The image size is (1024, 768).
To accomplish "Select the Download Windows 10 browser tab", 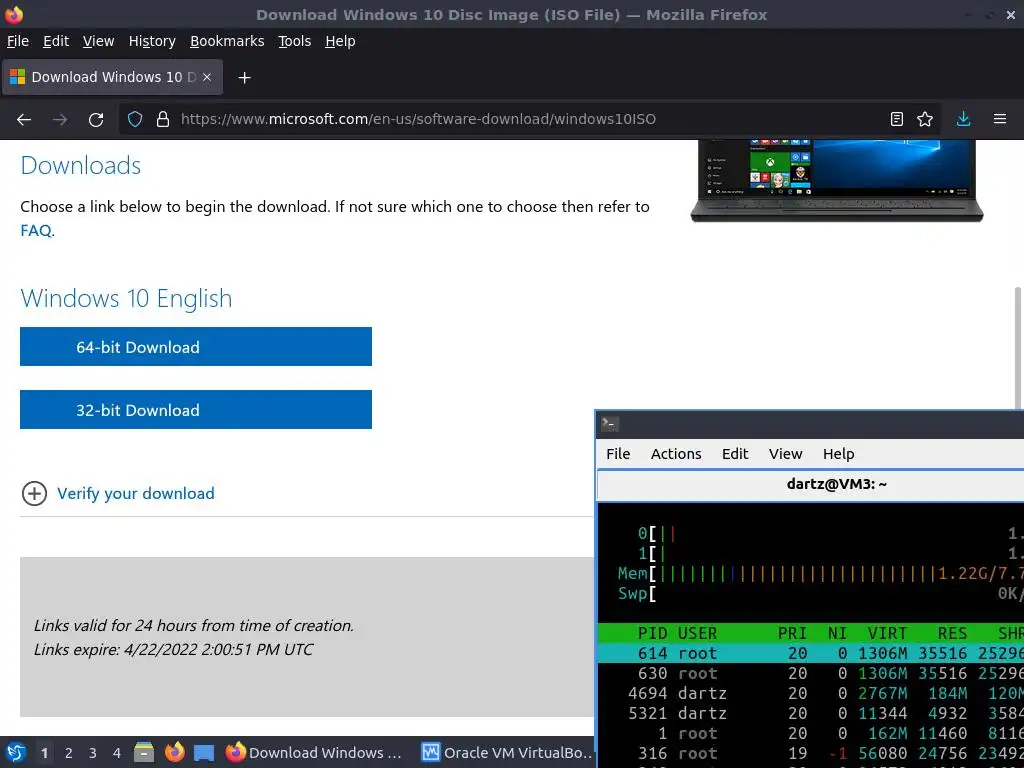I will (x=112, y=77).
